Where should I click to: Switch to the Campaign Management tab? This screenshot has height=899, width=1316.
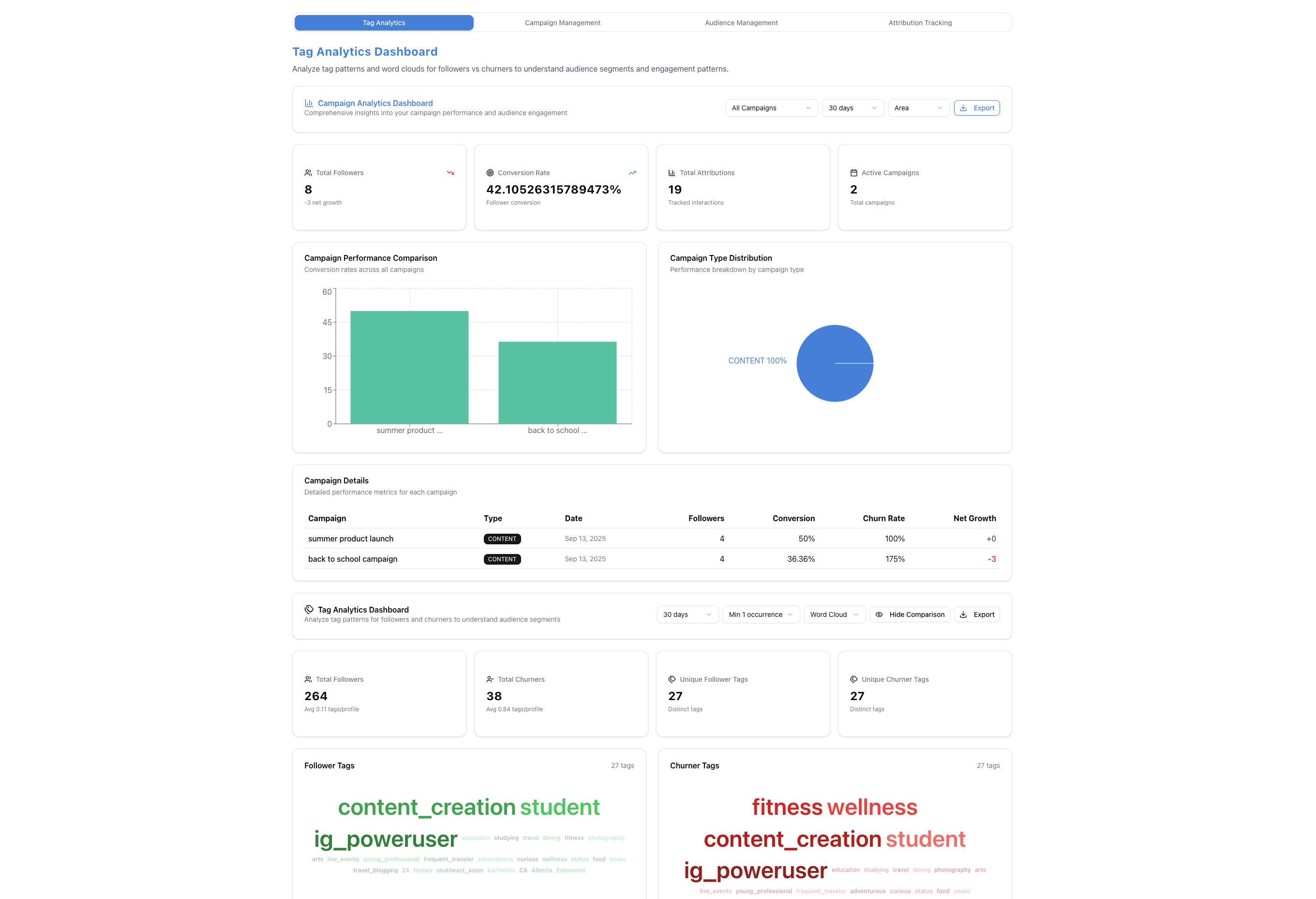(562, 23)
